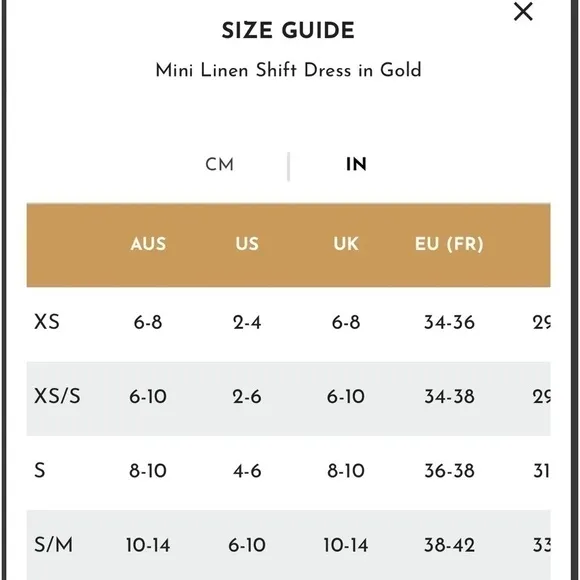This screenshot has width=580, height=580.
Task: Click the UK column header
Action: click(346, 244)
